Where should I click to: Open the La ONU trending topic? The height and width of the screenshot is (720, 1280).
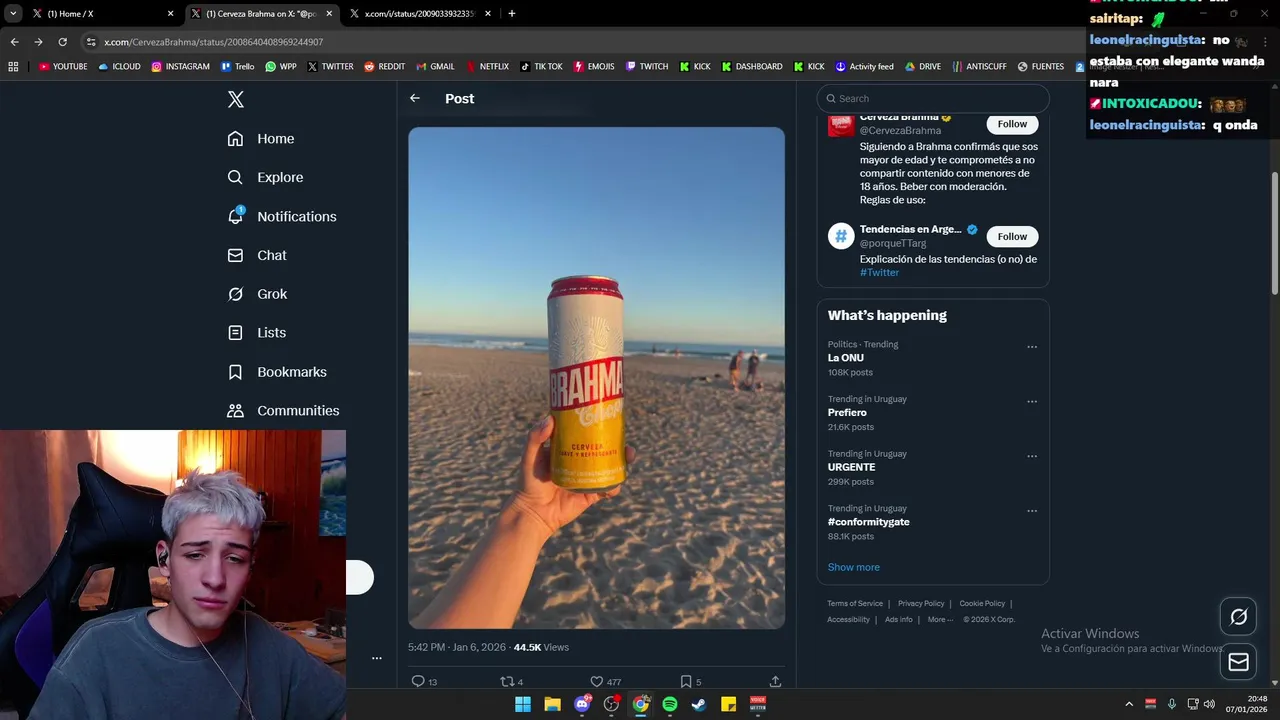[x=845, y=358]
